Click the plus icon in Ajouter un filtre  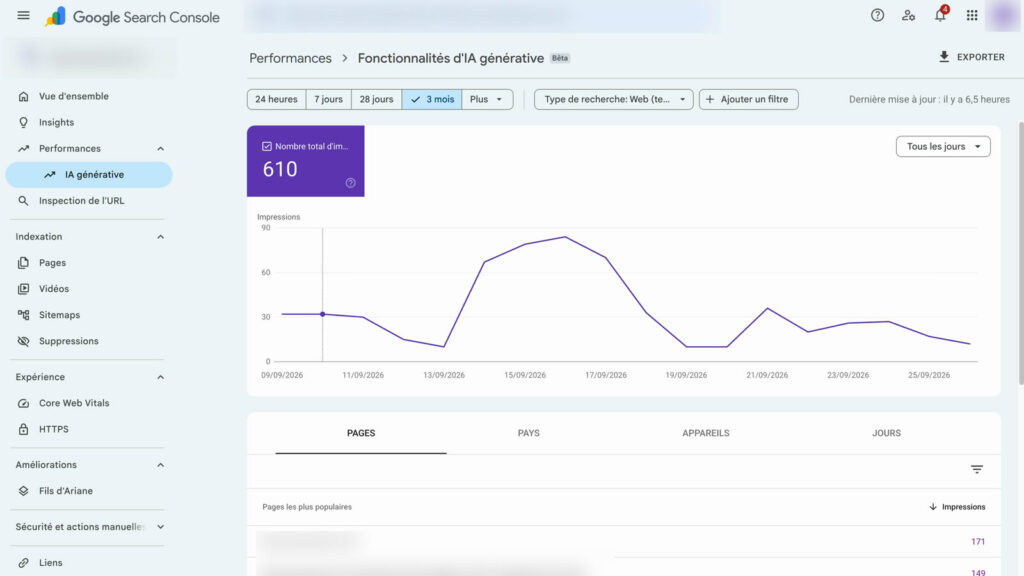coord(710,99)
